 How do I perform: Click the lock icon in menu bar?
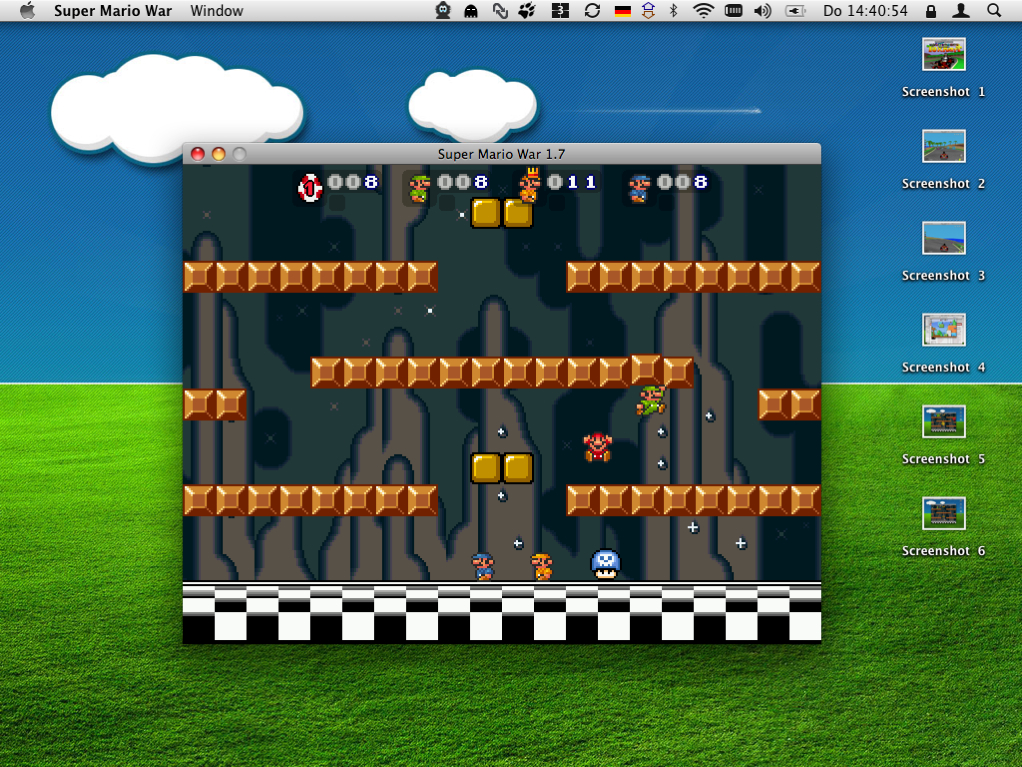[x=931, y=10]
